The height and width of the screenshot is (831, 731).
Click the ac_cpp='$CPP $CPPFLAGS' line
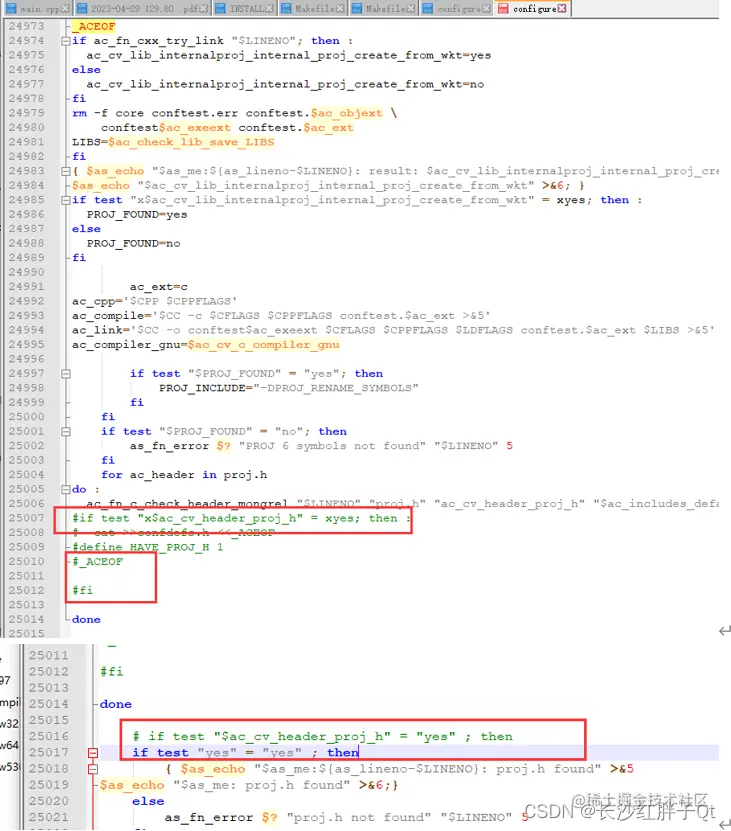tap(154, 301)
